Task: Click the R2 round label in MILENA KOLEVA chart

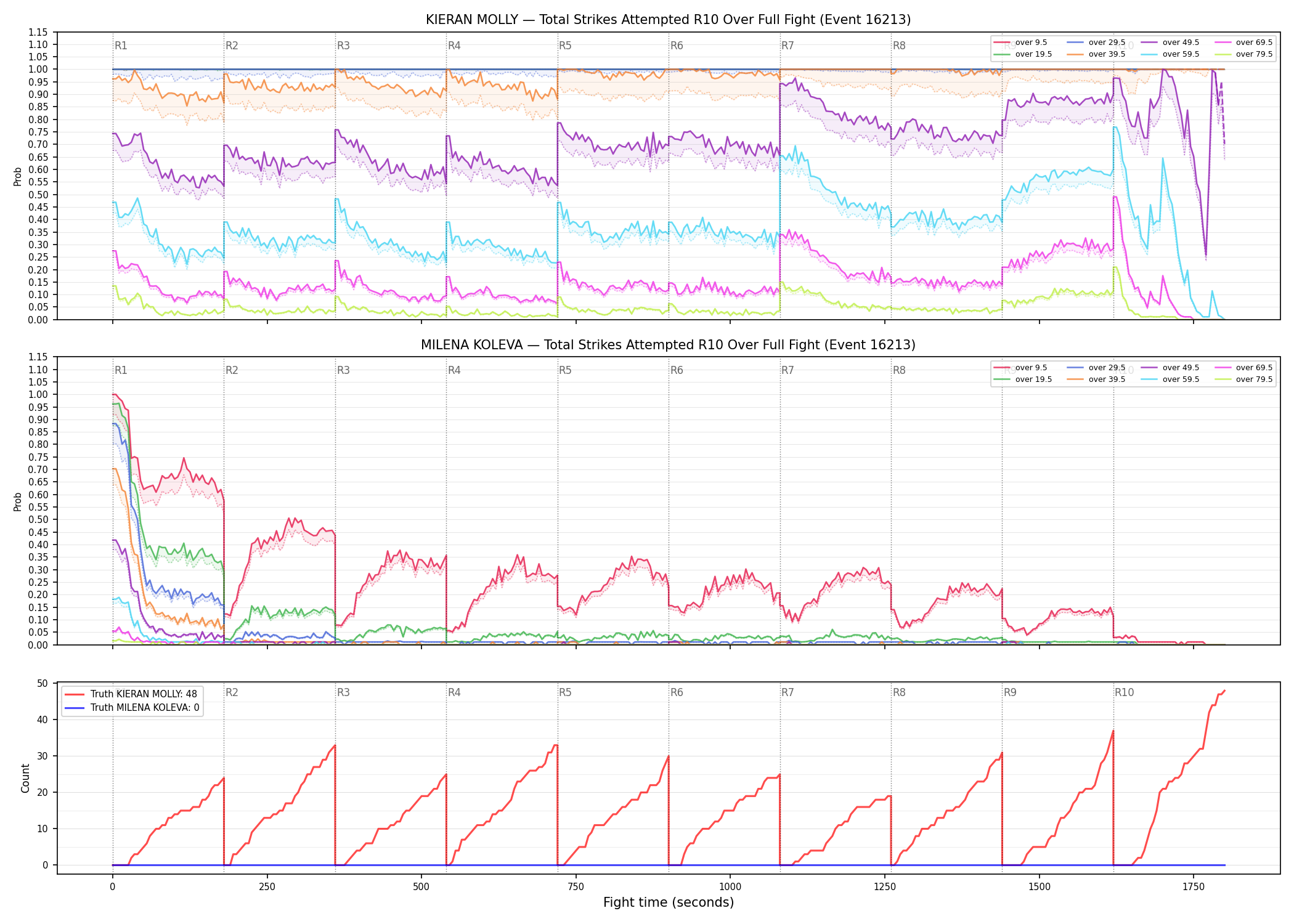Action: click(x=232, y=370)
